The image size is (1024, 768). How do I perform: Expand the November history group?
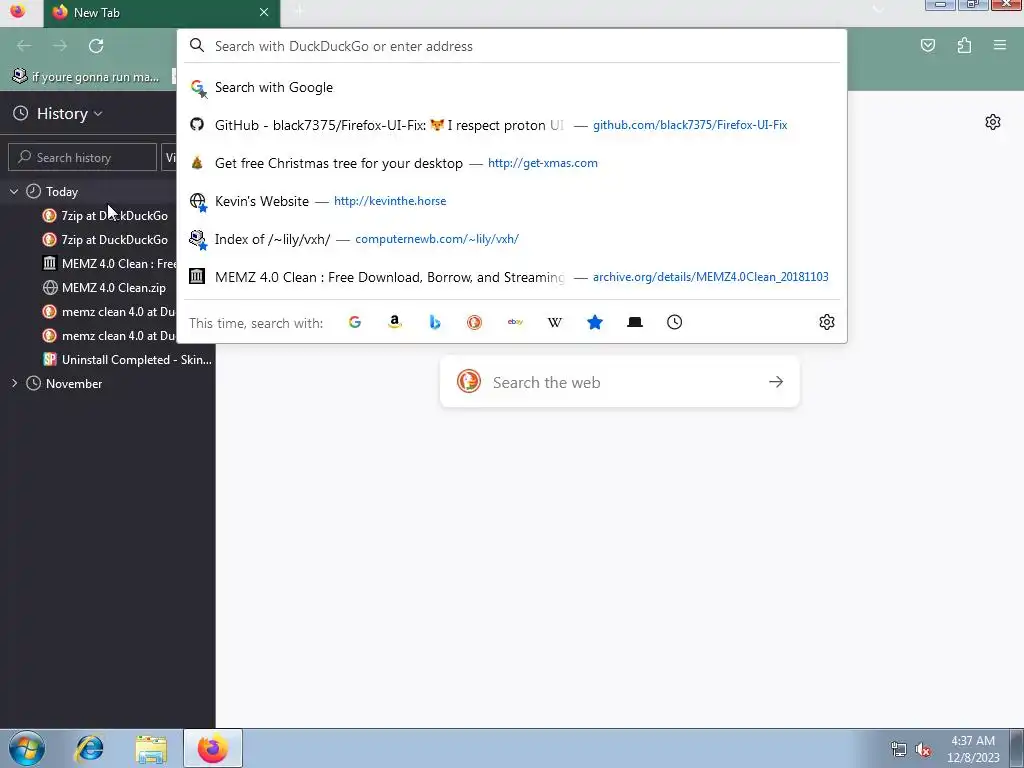coord(14,383)
